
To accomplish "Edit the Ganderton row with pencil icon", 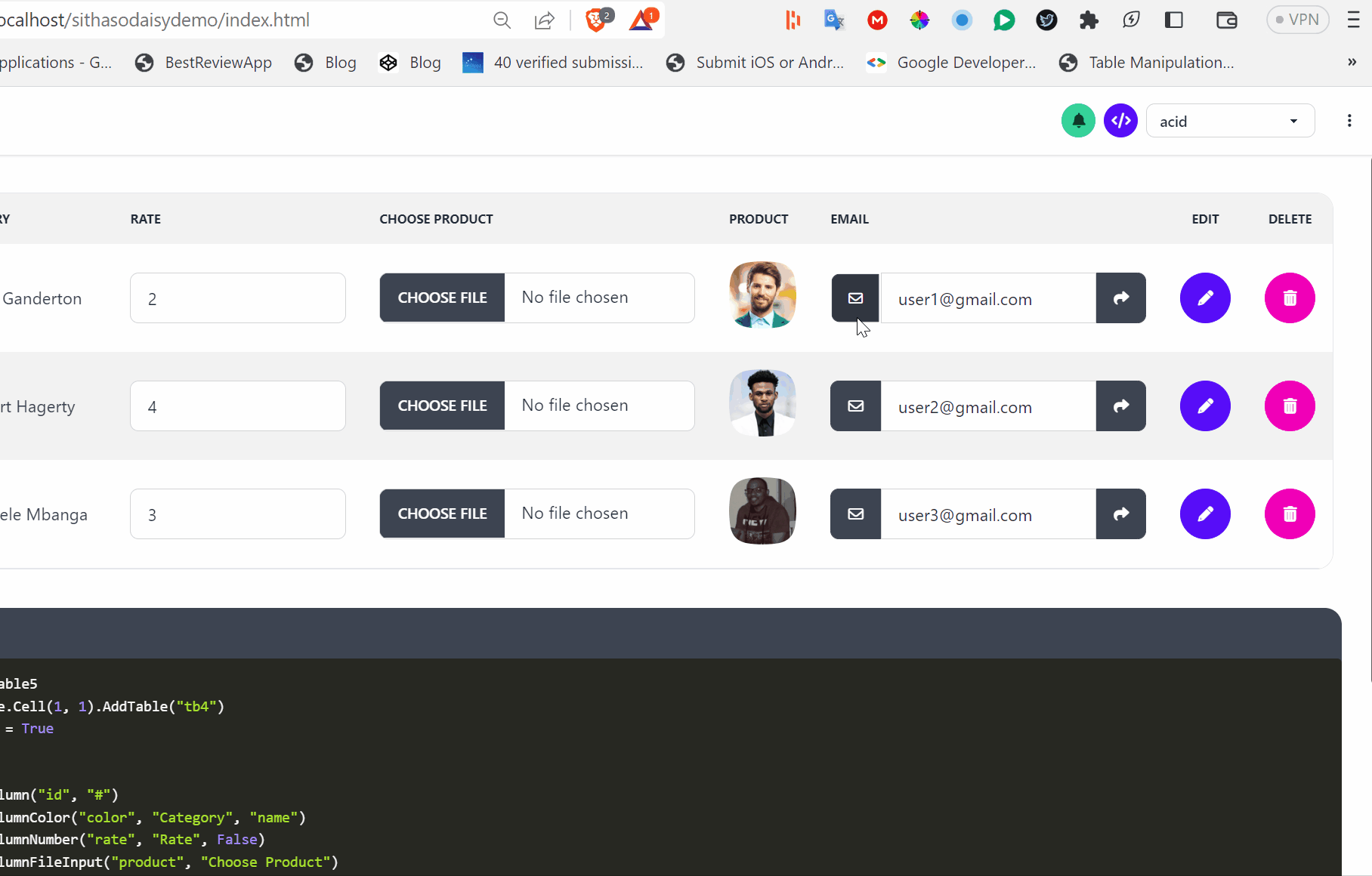I will [1205, 298].
